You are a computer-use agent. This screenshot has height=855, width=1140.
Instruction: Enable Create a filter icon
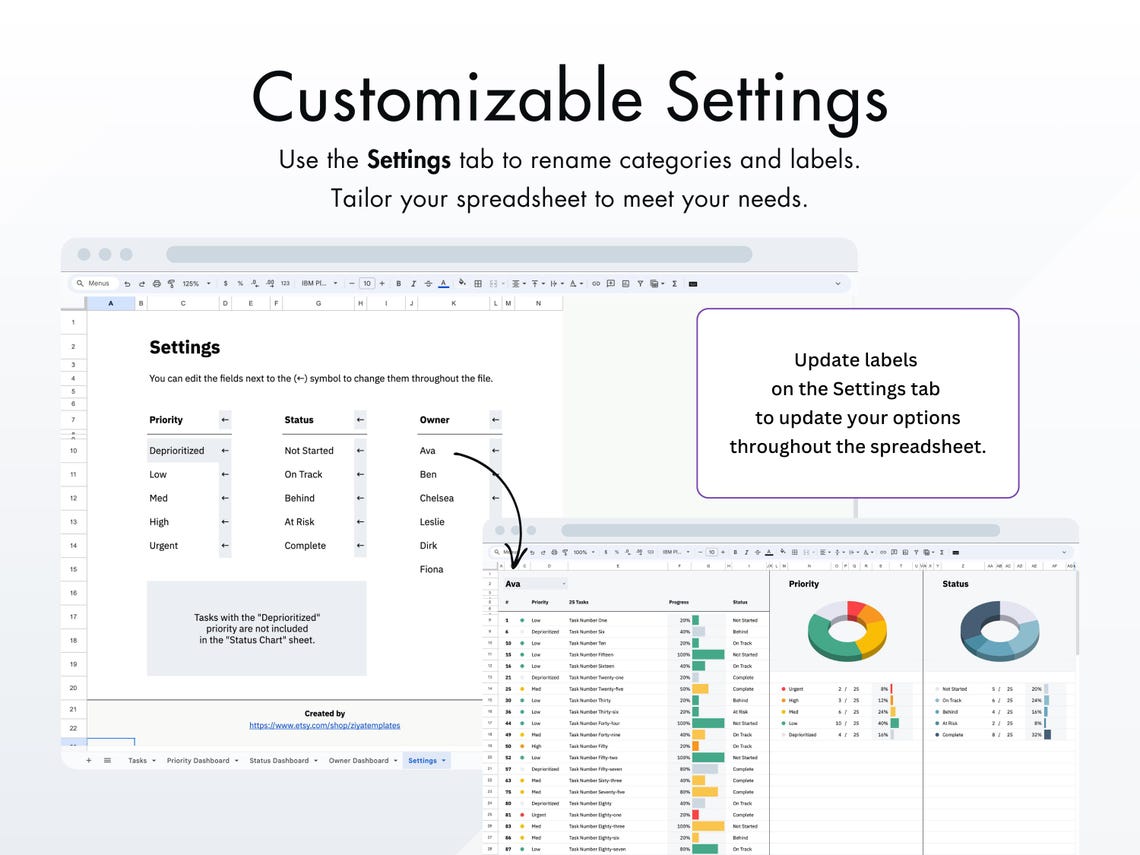640,283
